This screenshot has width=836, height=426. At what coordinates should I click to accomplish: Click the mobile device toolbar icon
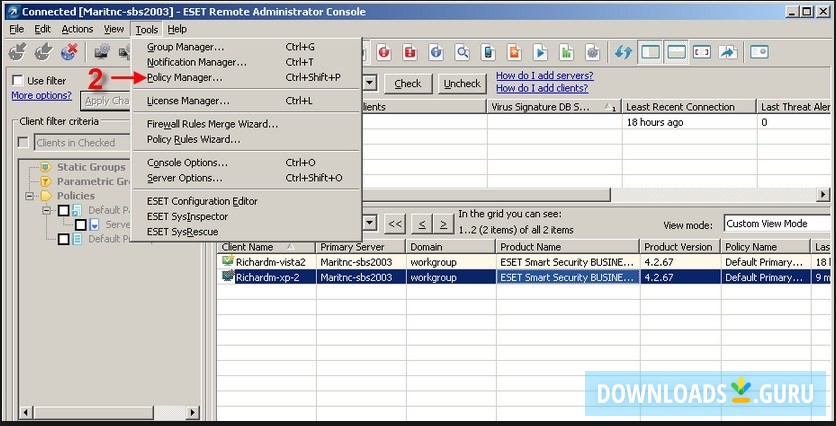click(x=488, y=52)
